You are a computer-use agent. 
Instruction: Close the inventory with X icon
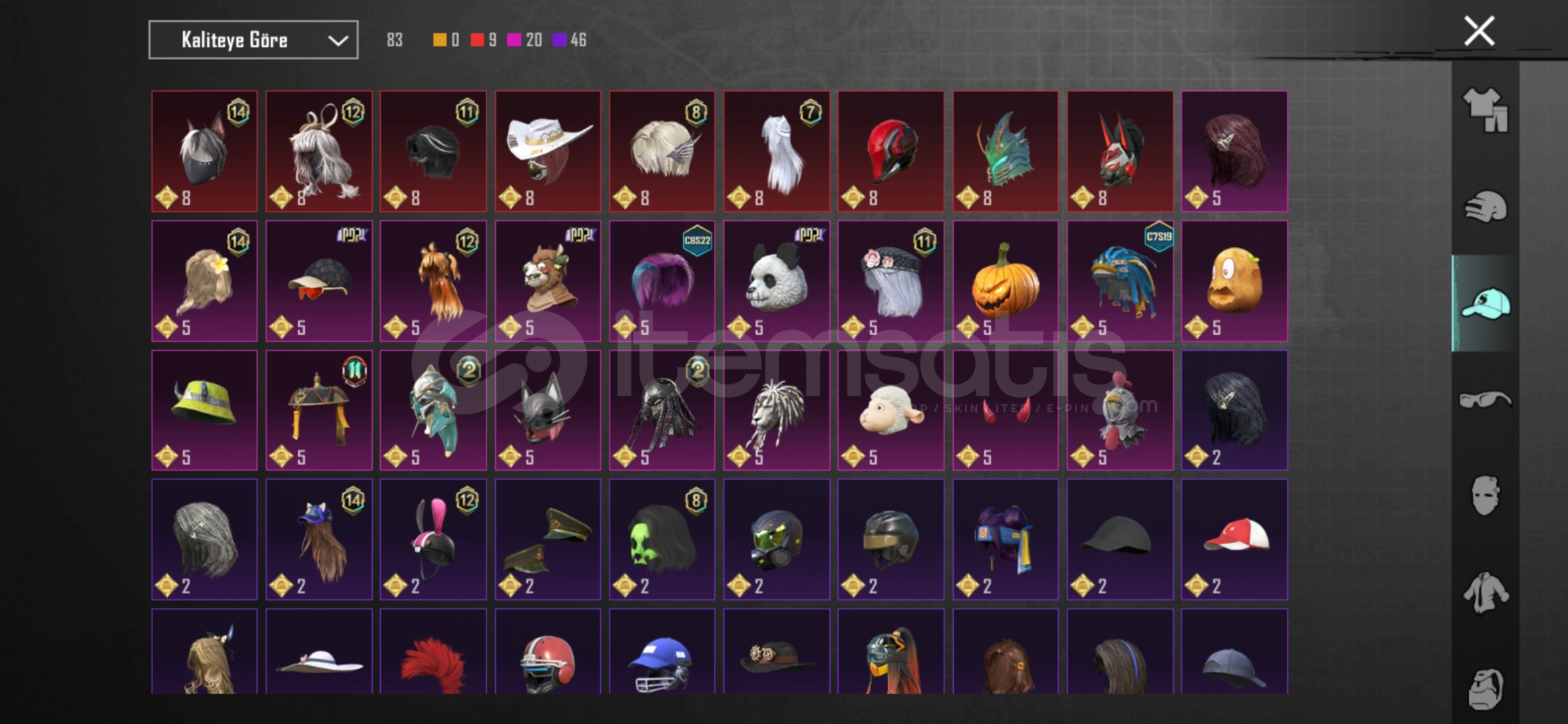pos(1479,31)
